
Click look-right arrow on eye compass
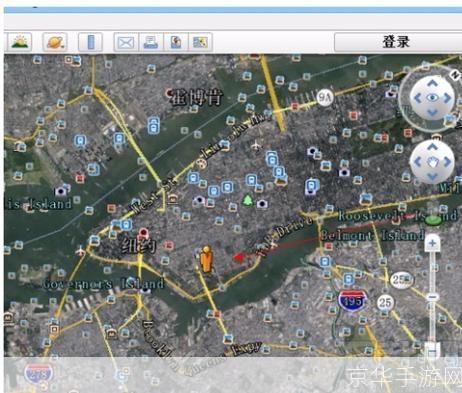coord(447,98)
